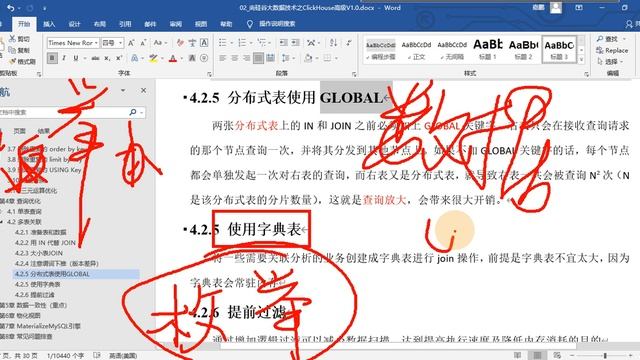Click the text effects icon

point(134,58)
